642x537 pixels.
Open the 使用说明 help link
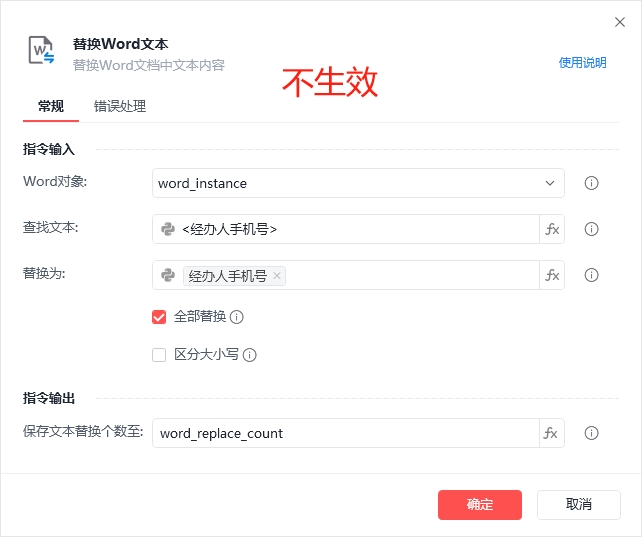coord(582,63)
